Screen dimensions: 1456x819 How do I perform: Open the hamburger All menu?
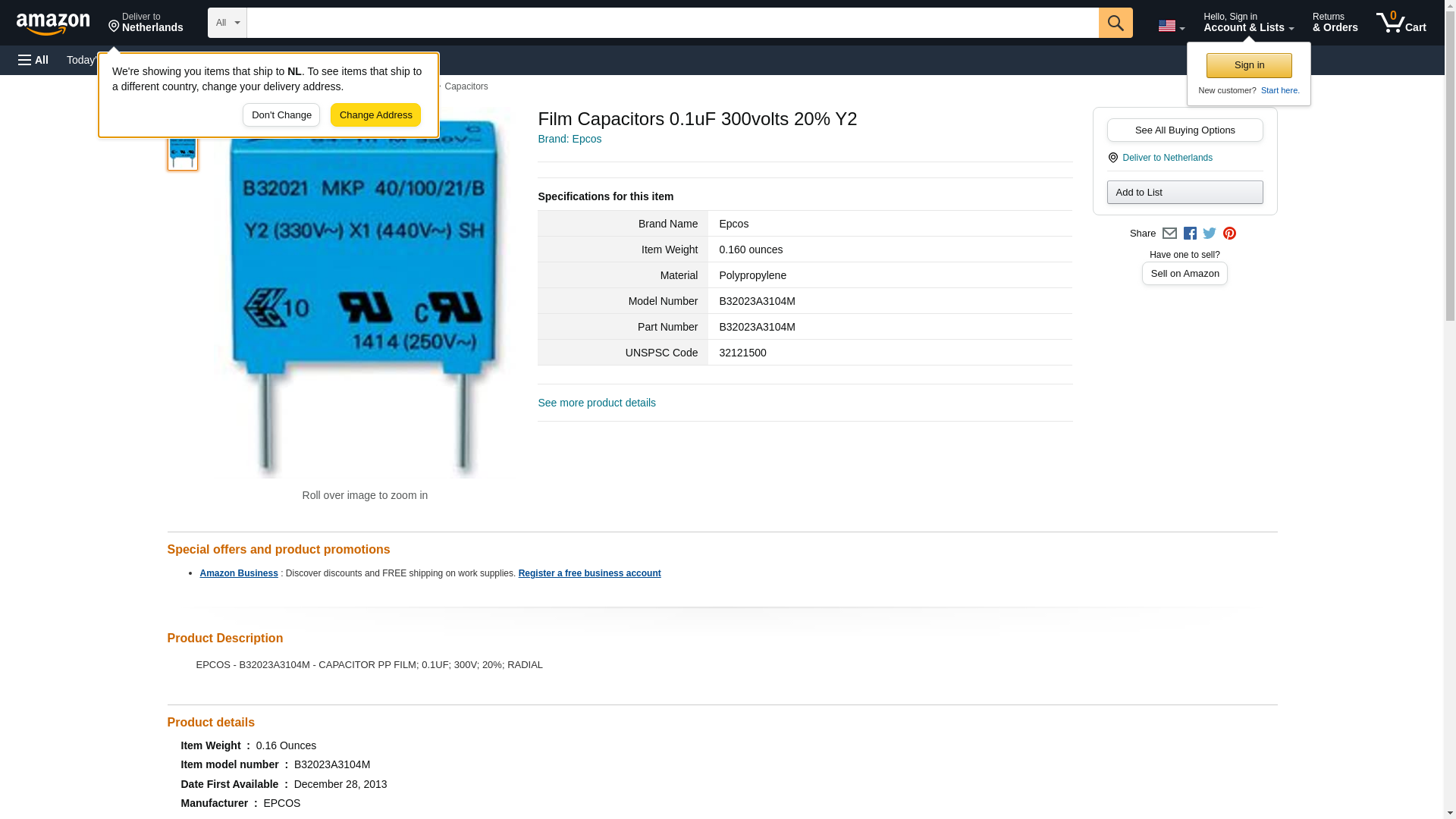pyautogui.click(x=33, y=60)
